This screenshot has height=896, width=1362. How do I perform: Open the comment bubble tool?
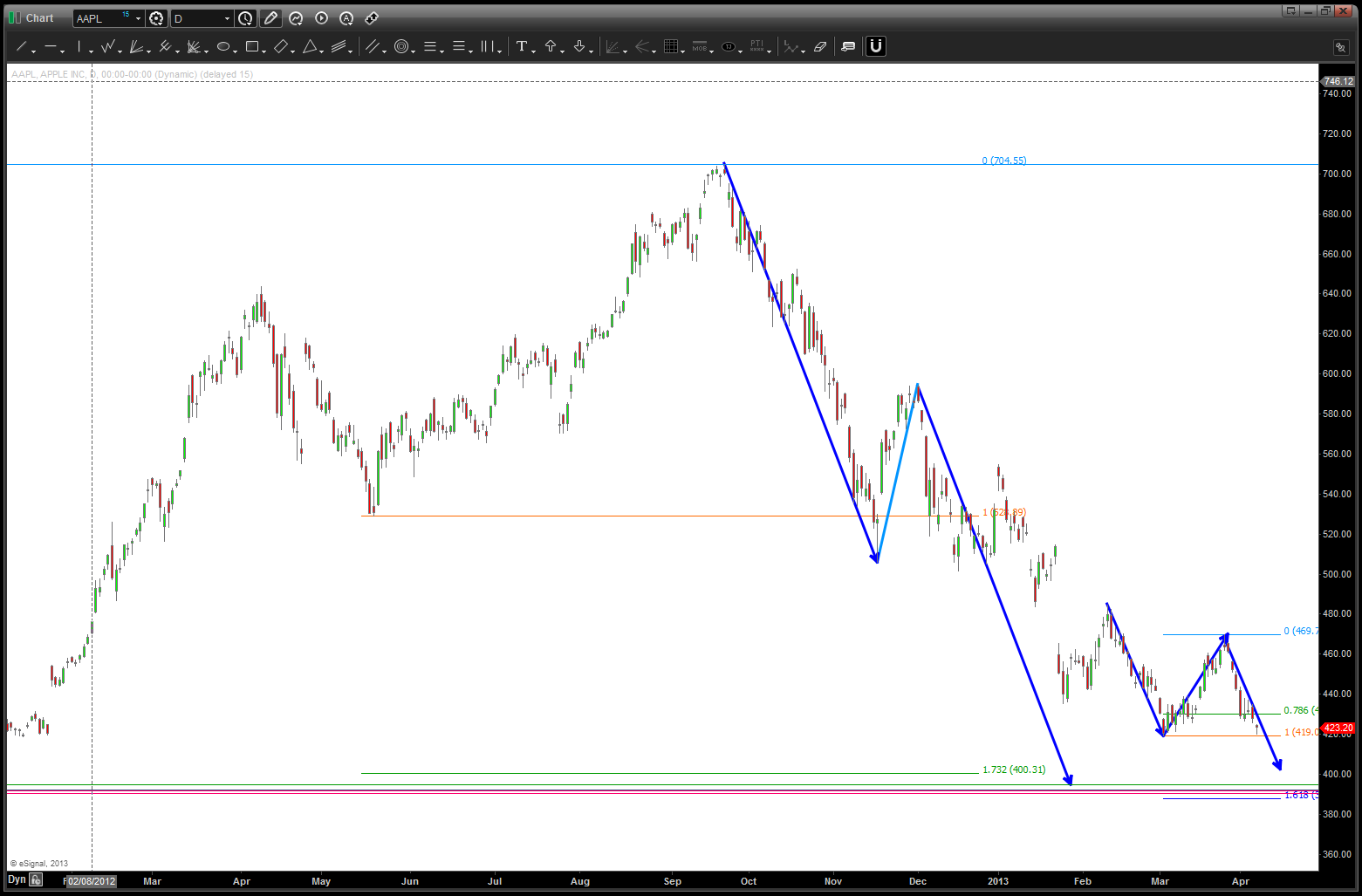tap(848, 46)
